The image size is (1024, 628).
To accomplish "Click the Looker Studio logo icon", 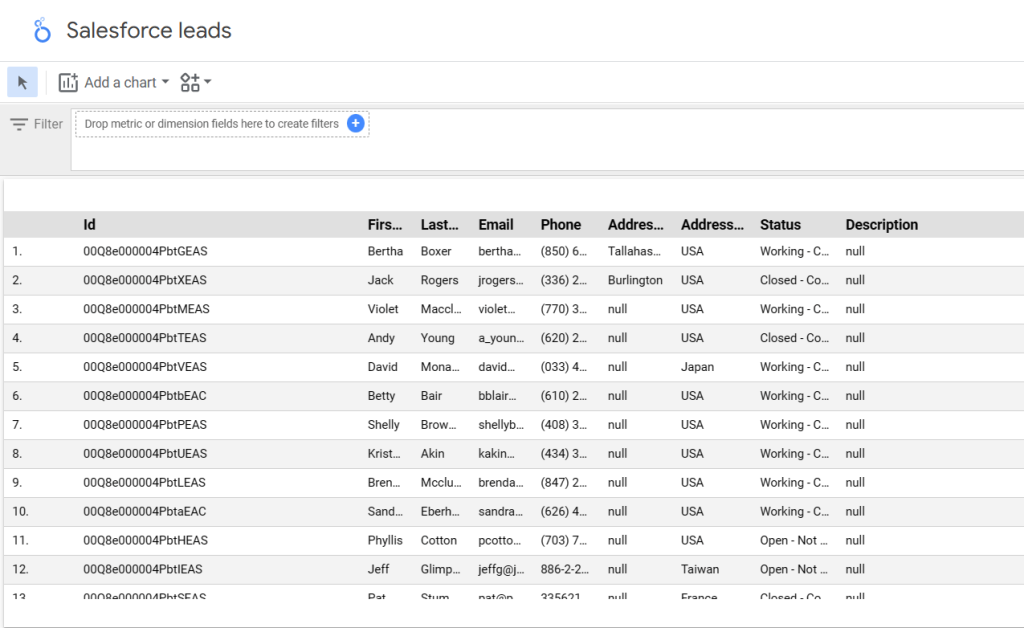I will (x=42, y=30).
